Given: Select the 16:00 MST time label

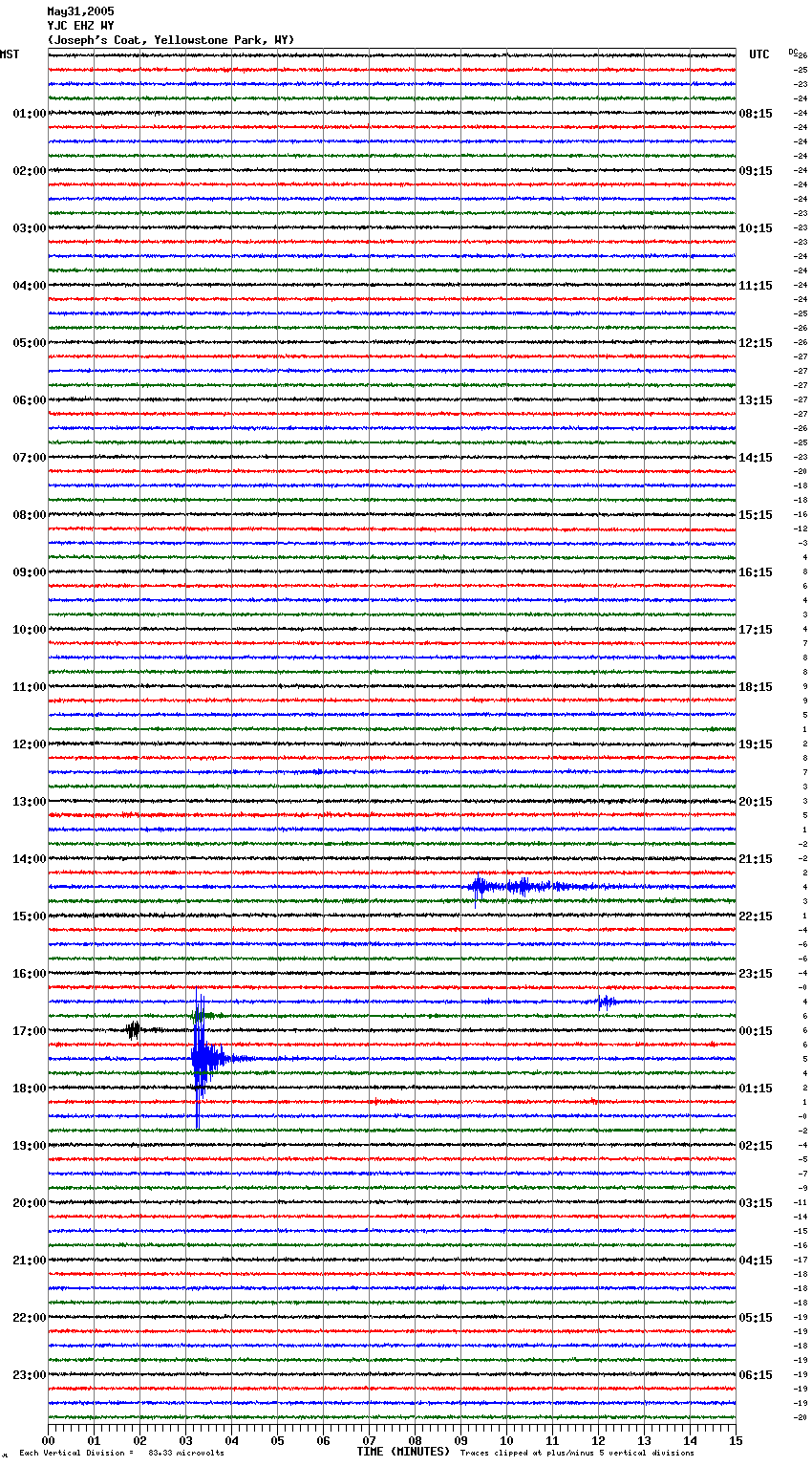Looking at the screenshot, I should pyautogui.click(x=30, y=974).
